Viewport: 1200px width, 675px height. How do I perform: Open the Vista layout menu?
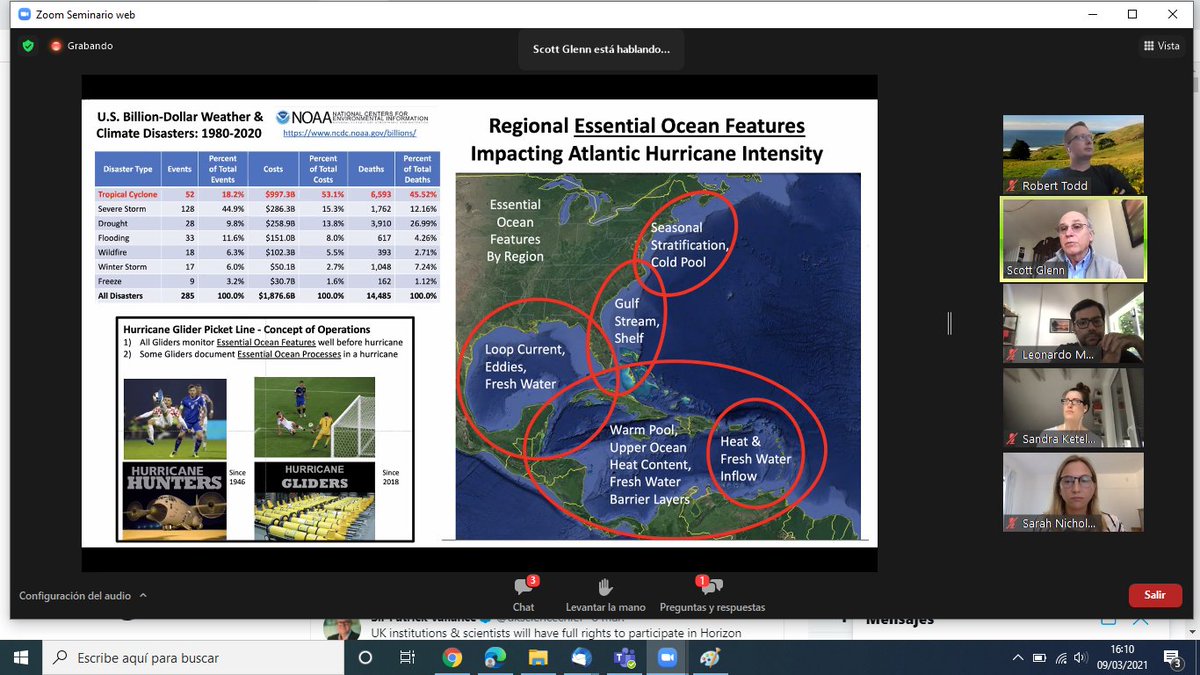tap(1161, 46)
